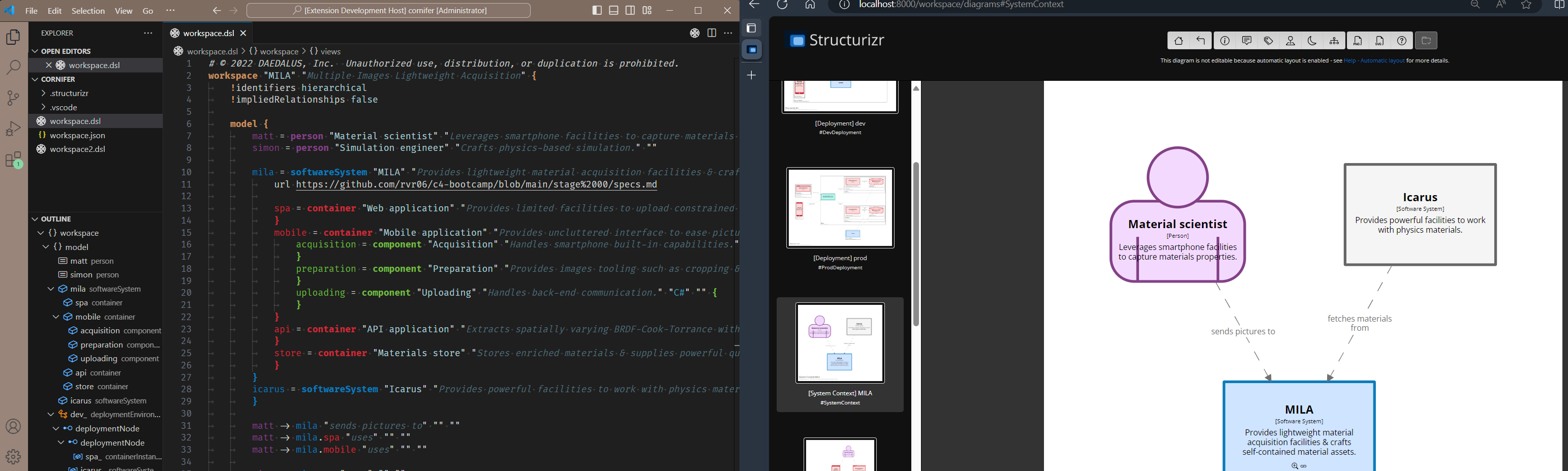The width and height of the screenshot is (1568, 471).
Task: Click the VS Code command center search box
Action: coord(388,10)
